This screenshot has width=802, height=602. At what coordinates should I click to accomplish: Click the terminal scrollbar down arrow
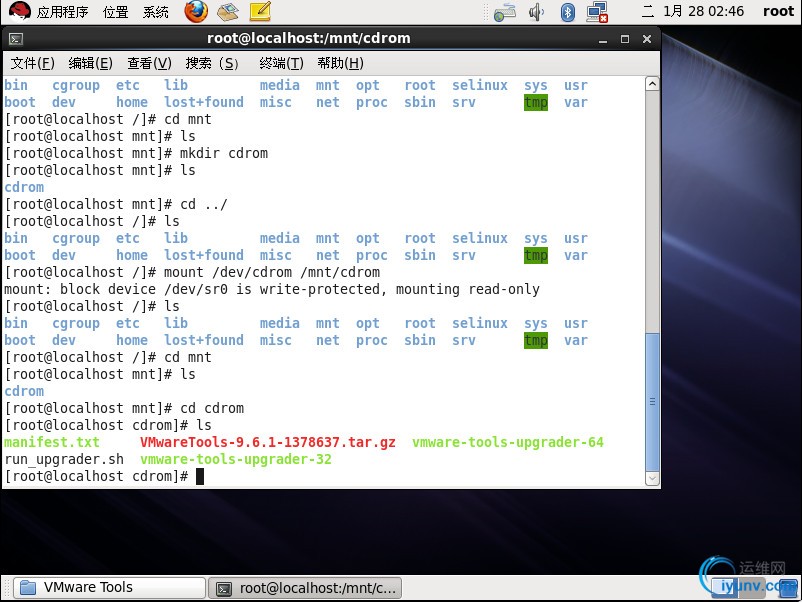652,479
